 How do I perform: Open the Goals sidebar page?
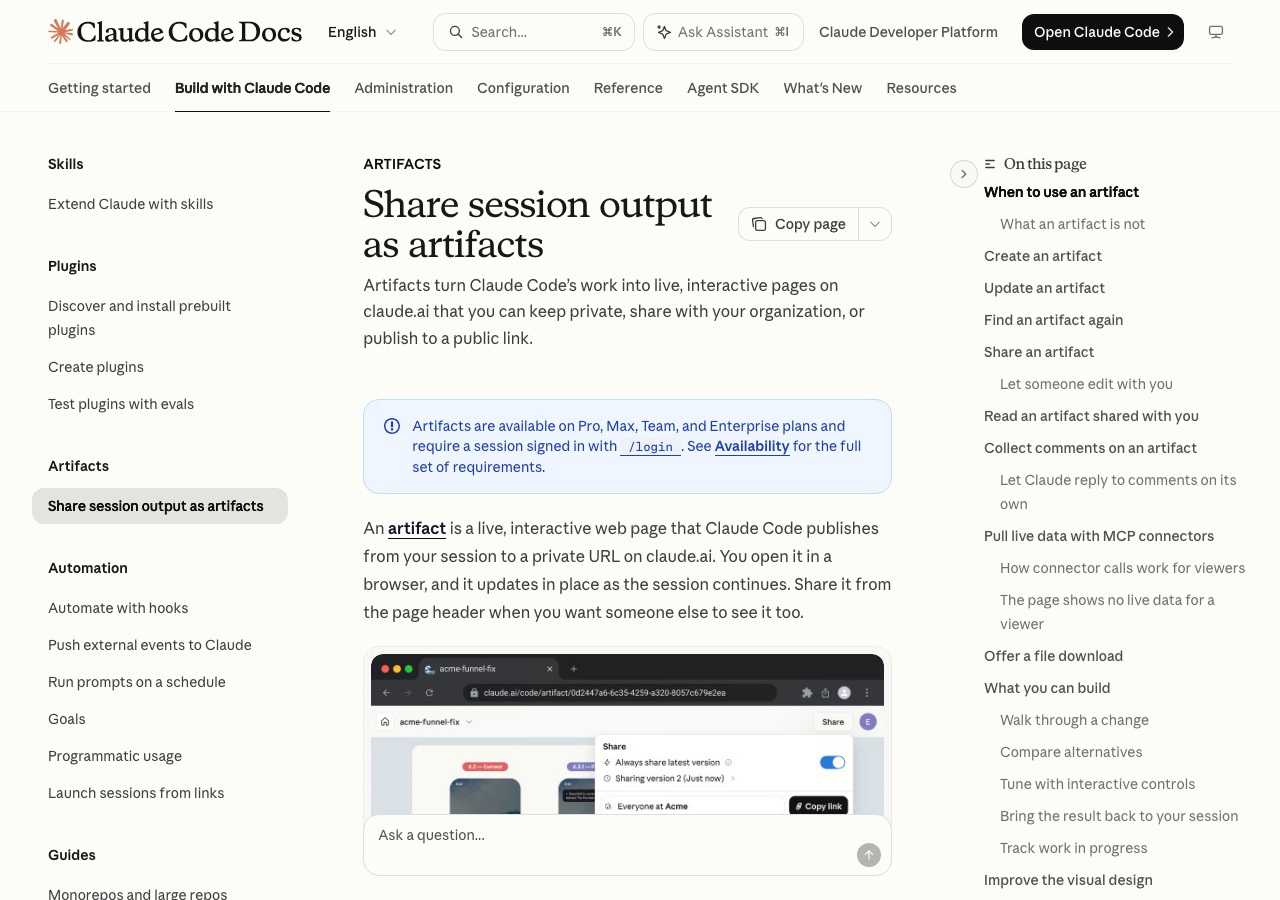pyautogui.click(x=67, y=719)
